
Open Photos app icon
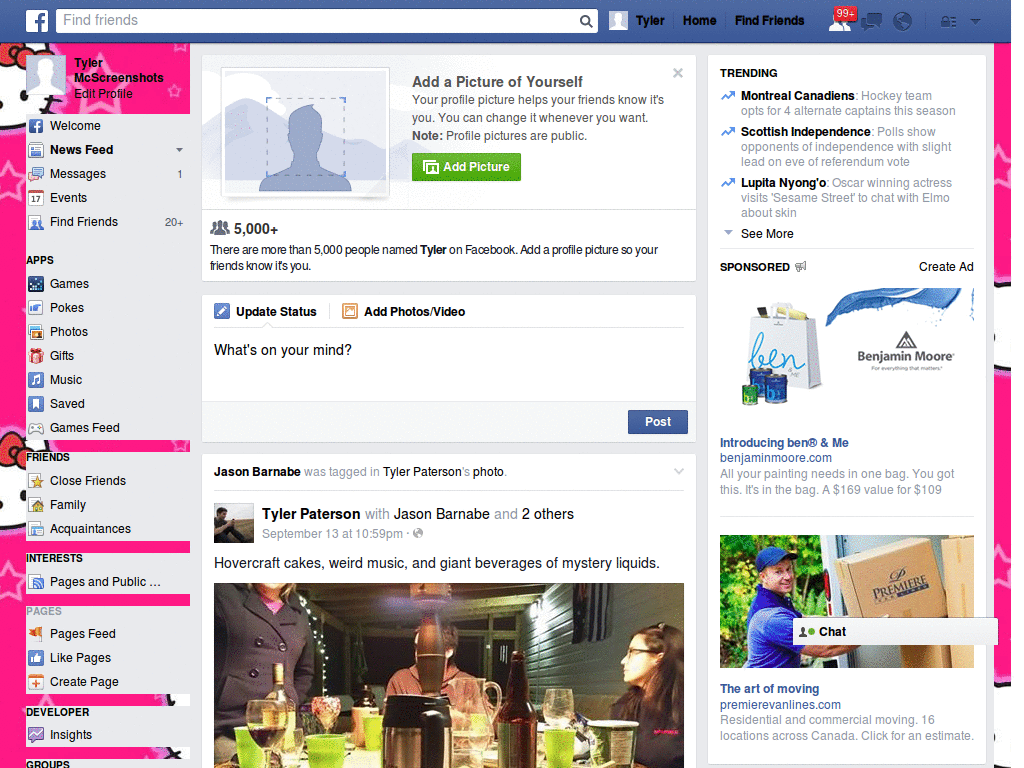tap(36, 332)
